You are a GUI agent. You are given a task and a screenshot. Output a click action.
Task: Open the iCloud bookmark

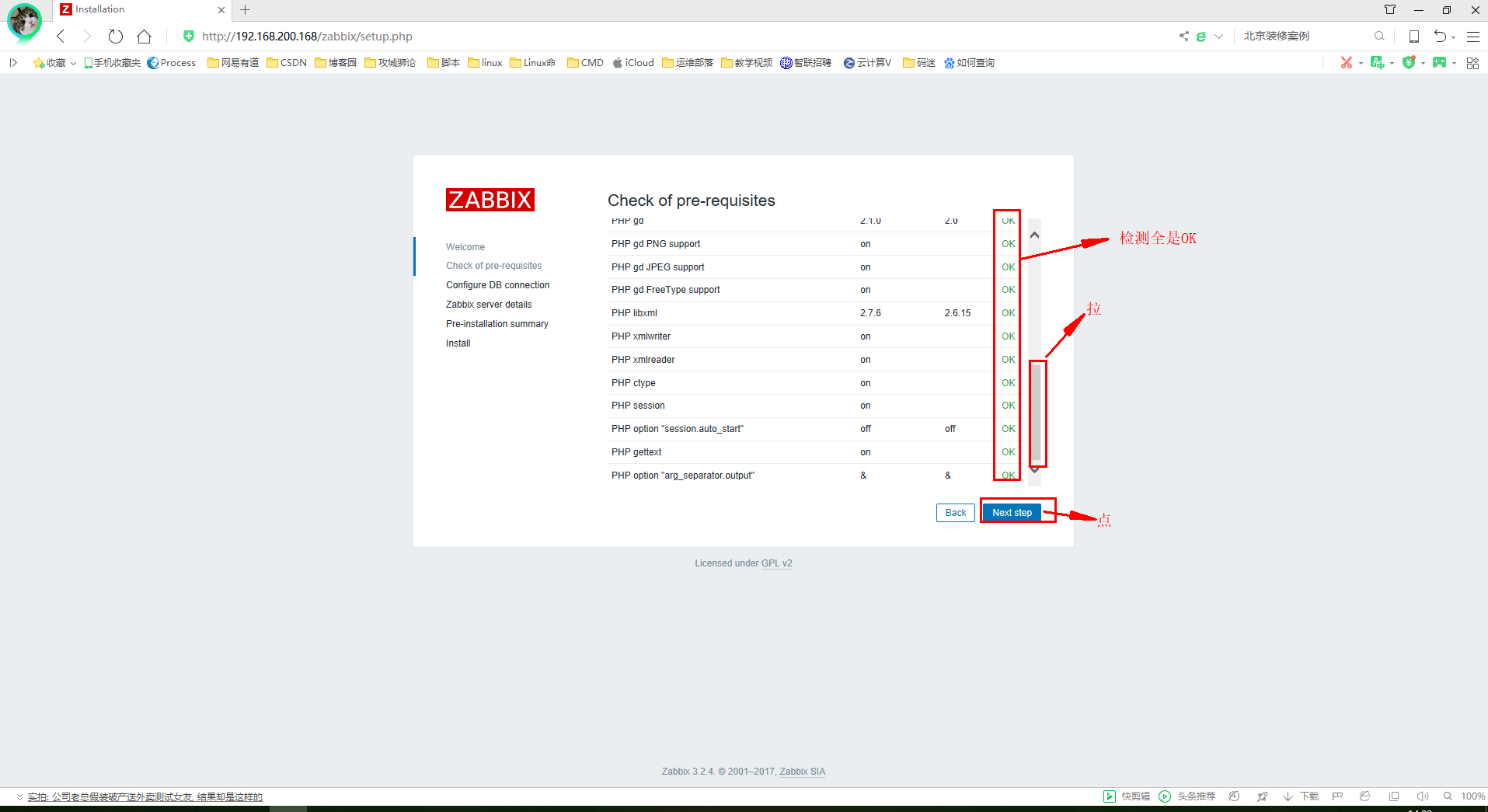(x=633, y=63)
